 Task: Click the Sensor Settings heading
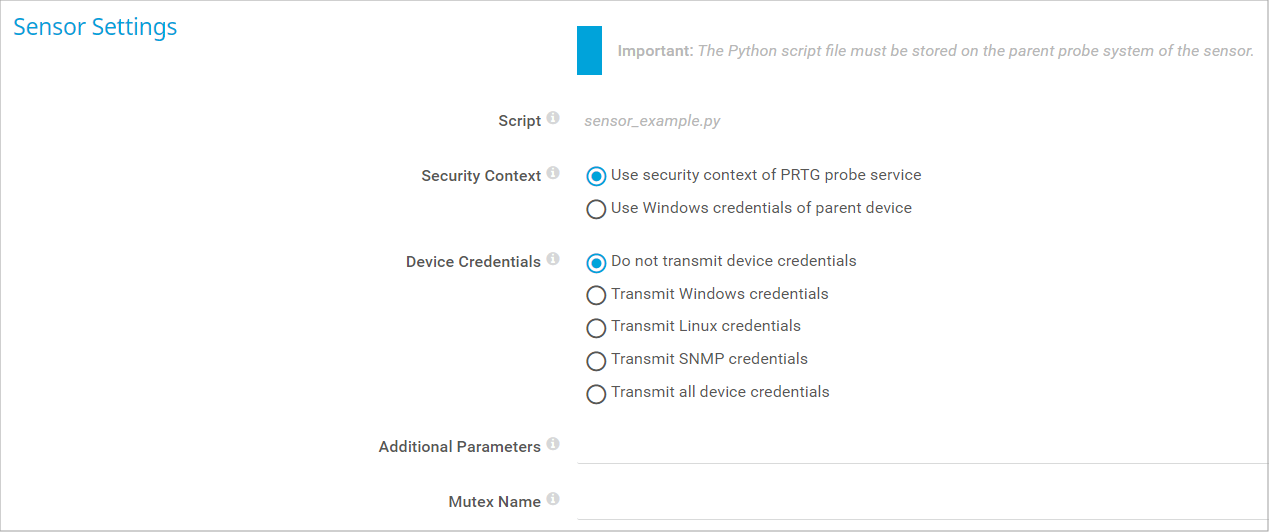click(x=95, y=27)
